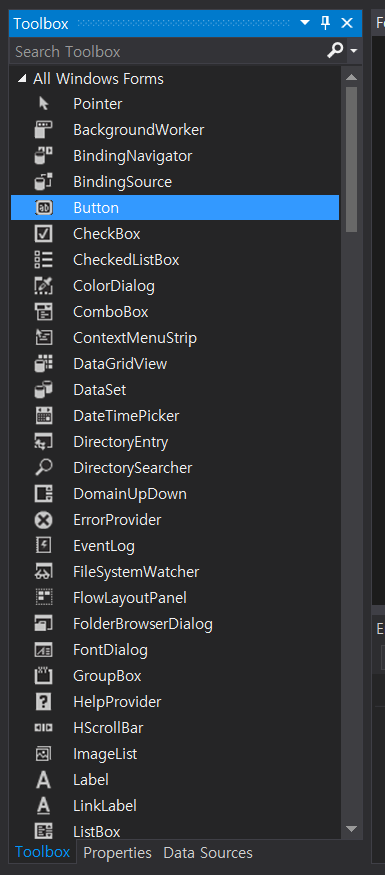The height and width of the screenshot is (875, 385).
Task: Click the BackgroundWorker component icon
Action: [x=44, y=130]
